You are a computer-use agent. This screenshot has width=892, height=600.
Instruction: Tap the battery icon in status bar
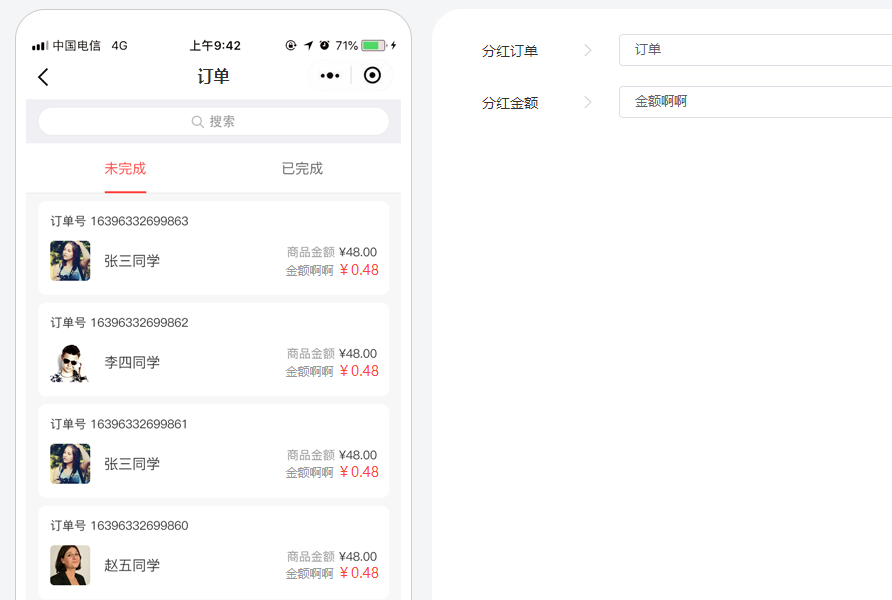tap(373, 46)
